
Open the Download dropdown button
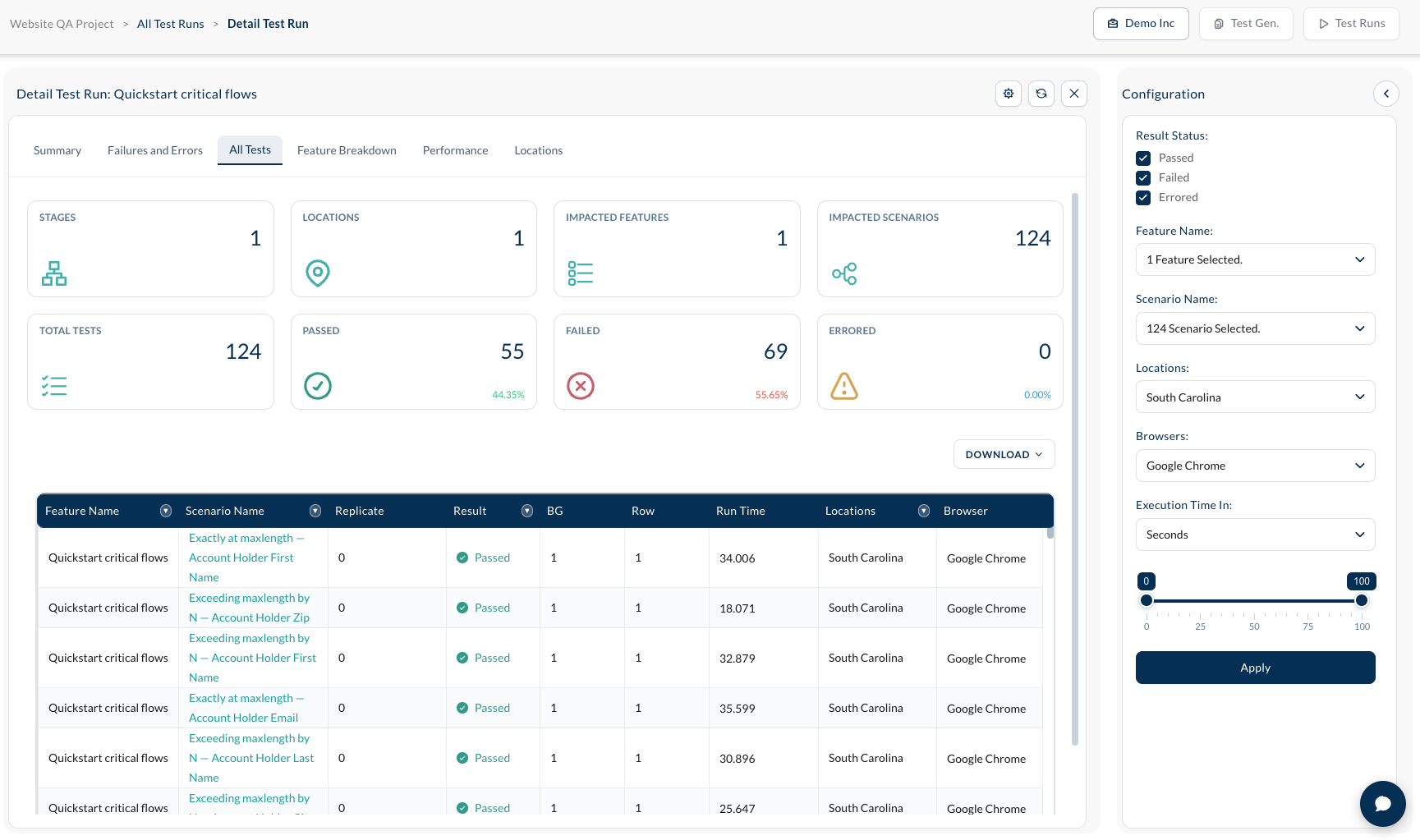[1004, 454]
